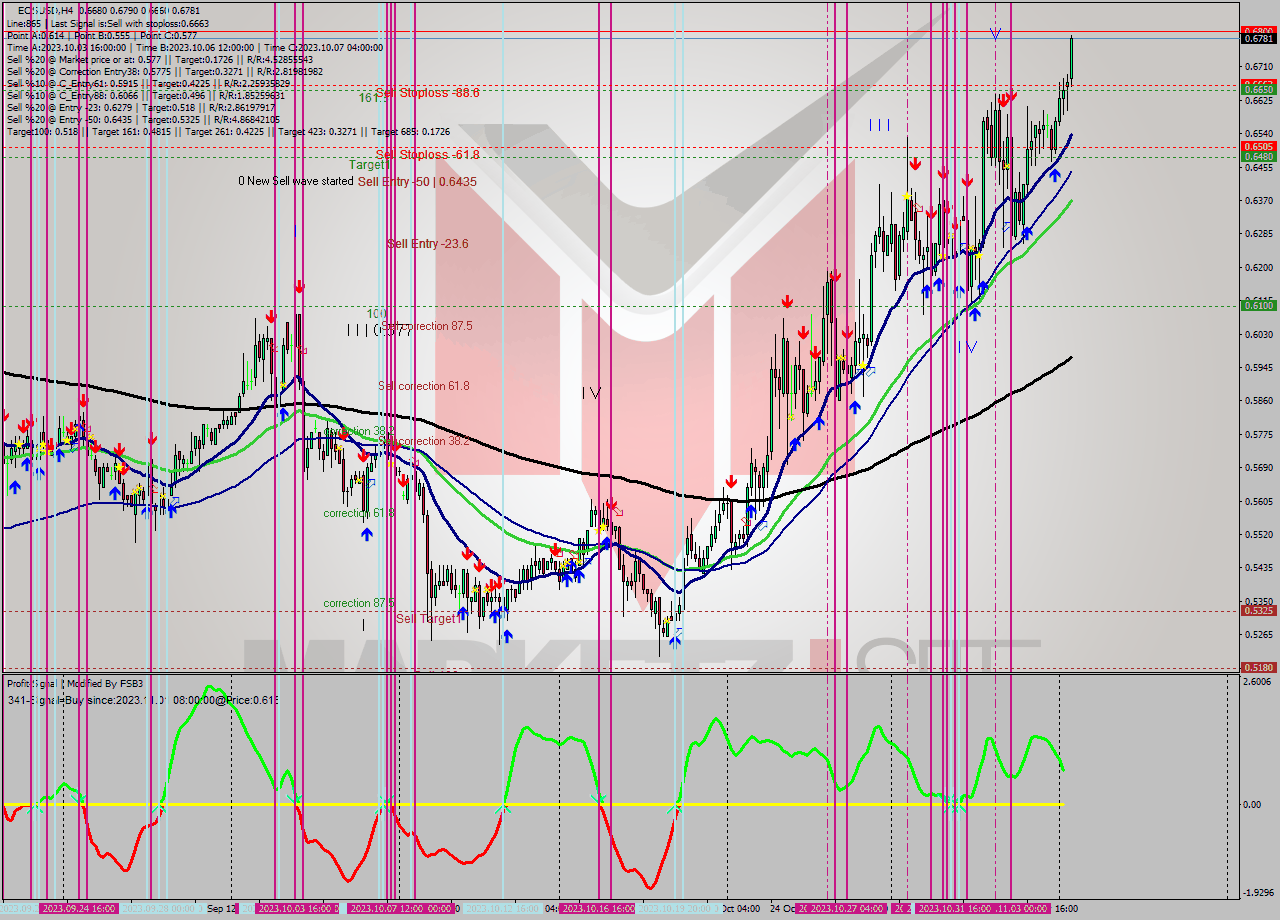Click the Sell Target1 label
1280x920 pixels.
click(429, 619)
